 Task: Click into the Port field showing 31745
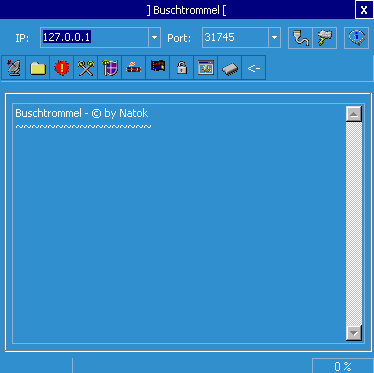click(x=235, y=38)
